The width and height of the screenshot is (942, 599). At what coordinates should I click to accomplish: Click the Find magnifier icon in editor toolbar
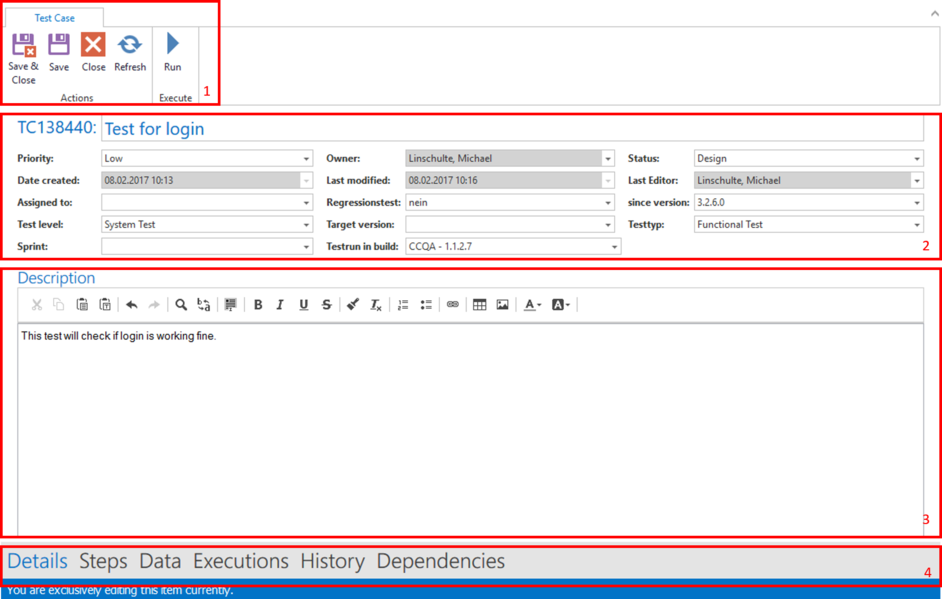tap(181, 305)
